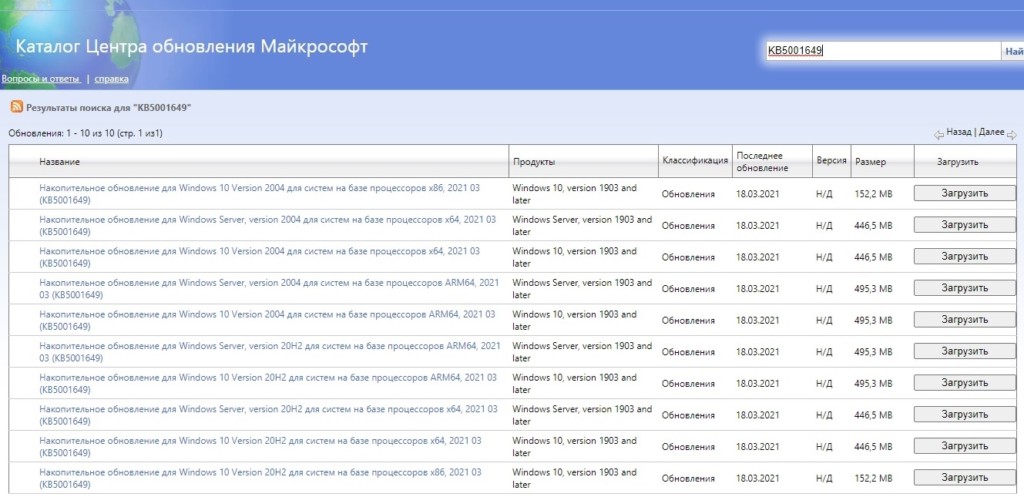Click Загрузить for Windows Server 2004 x64 update
The image size is (1024, 497).
point(965,225)
